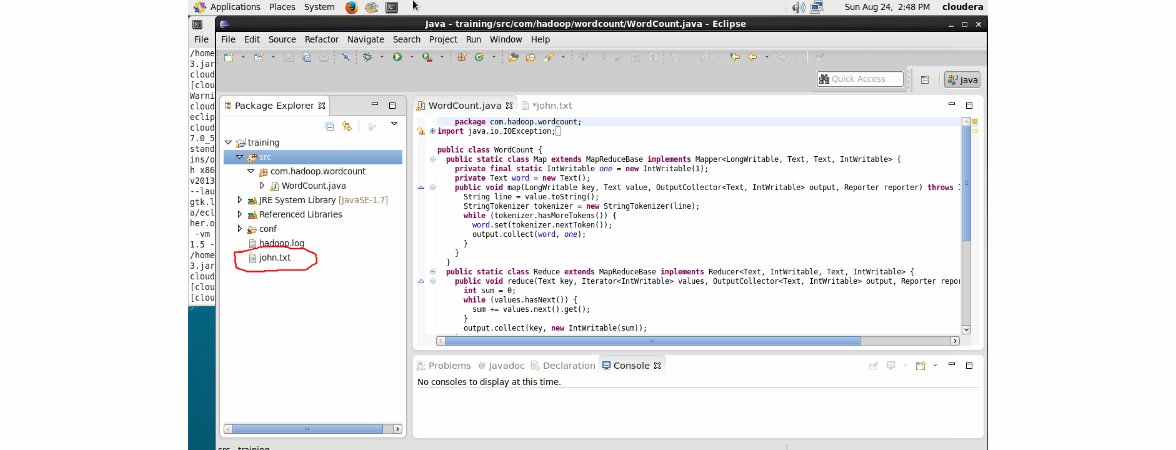Open Package Explorer view menu triangle

394,124
